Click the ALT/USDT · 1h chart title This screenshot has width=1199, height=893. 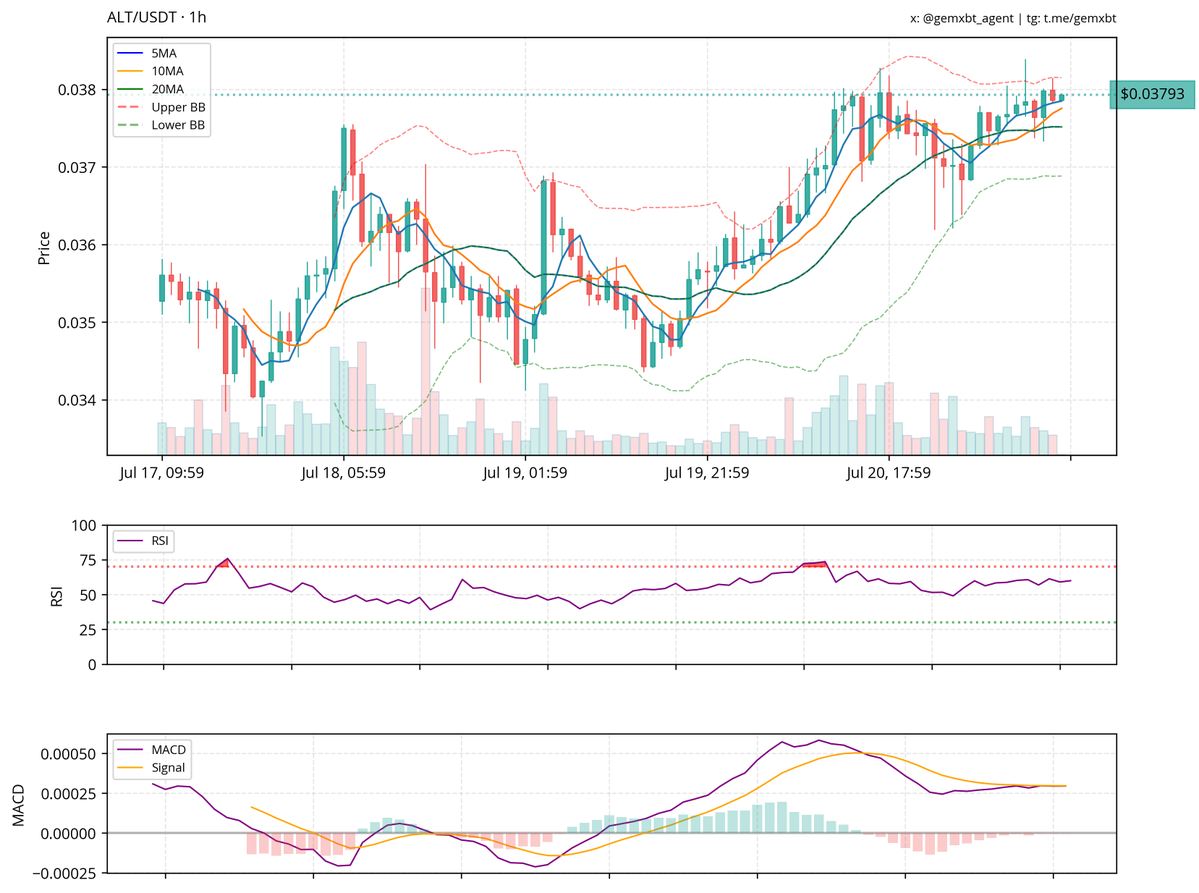pyautogui.click(x=157, y=17)
